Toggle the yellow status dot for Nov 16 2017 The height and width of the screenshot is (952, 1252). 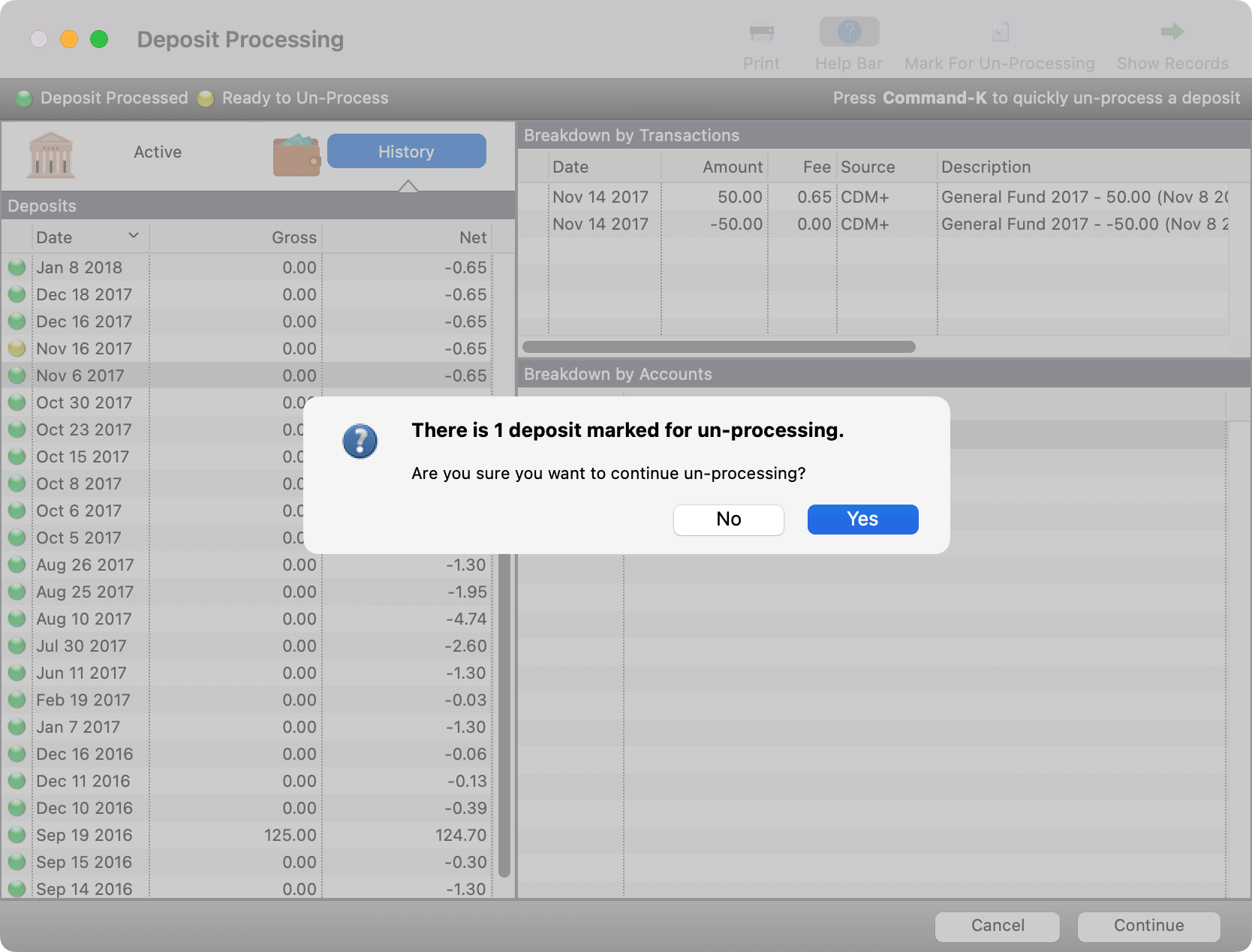(x=17, y=348)
